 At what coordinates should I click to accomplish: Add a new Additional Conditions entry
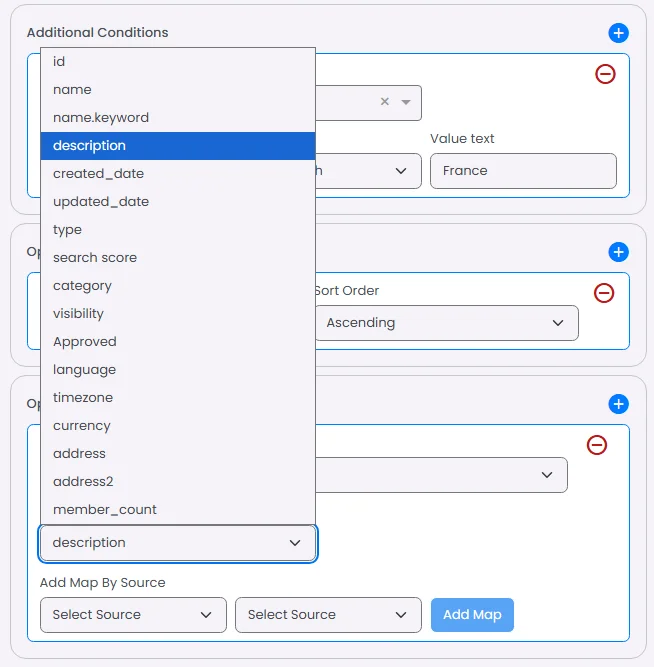point(618,33)
